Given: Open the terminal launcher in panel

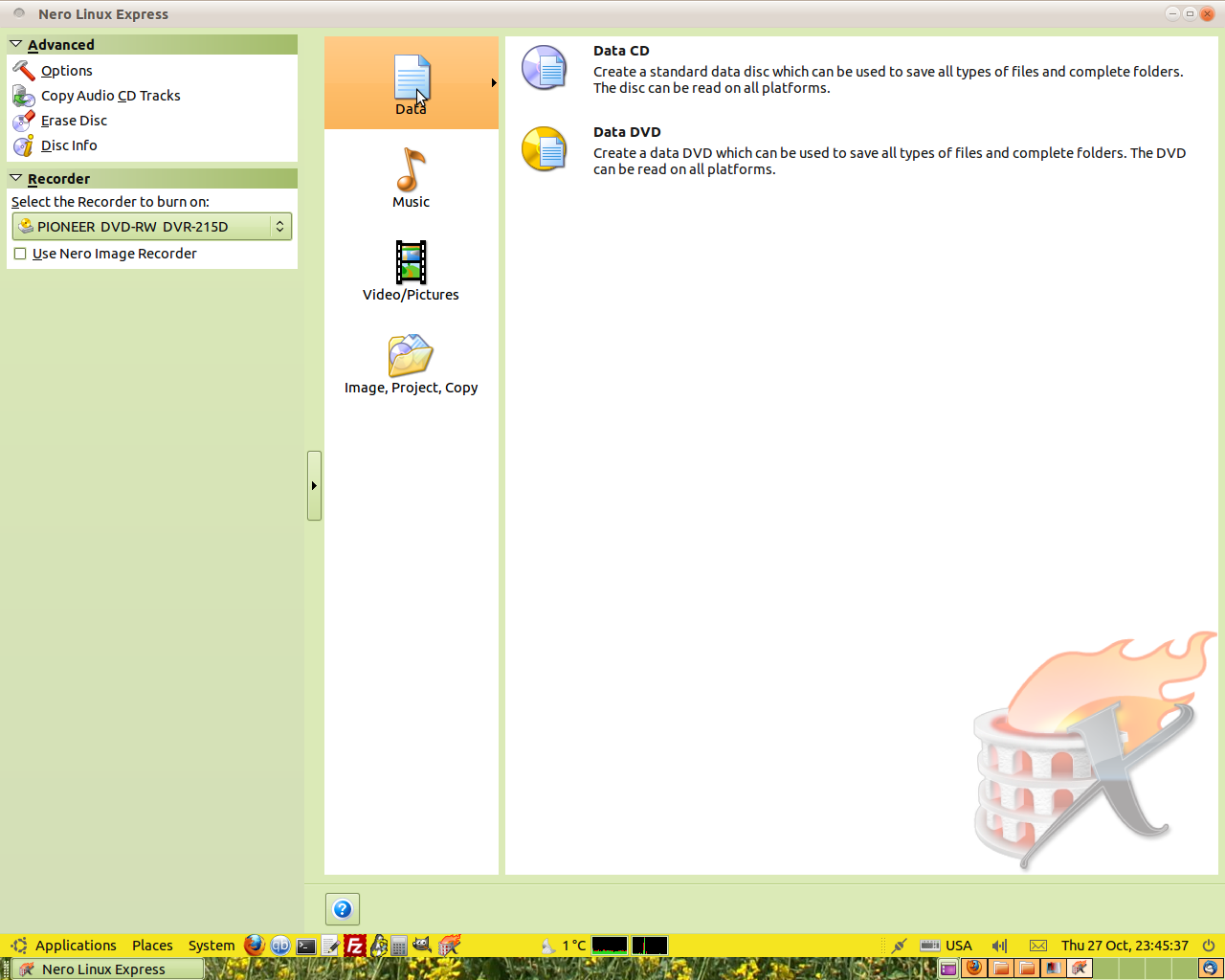Looking at the screenshot, I should point(306,946).
